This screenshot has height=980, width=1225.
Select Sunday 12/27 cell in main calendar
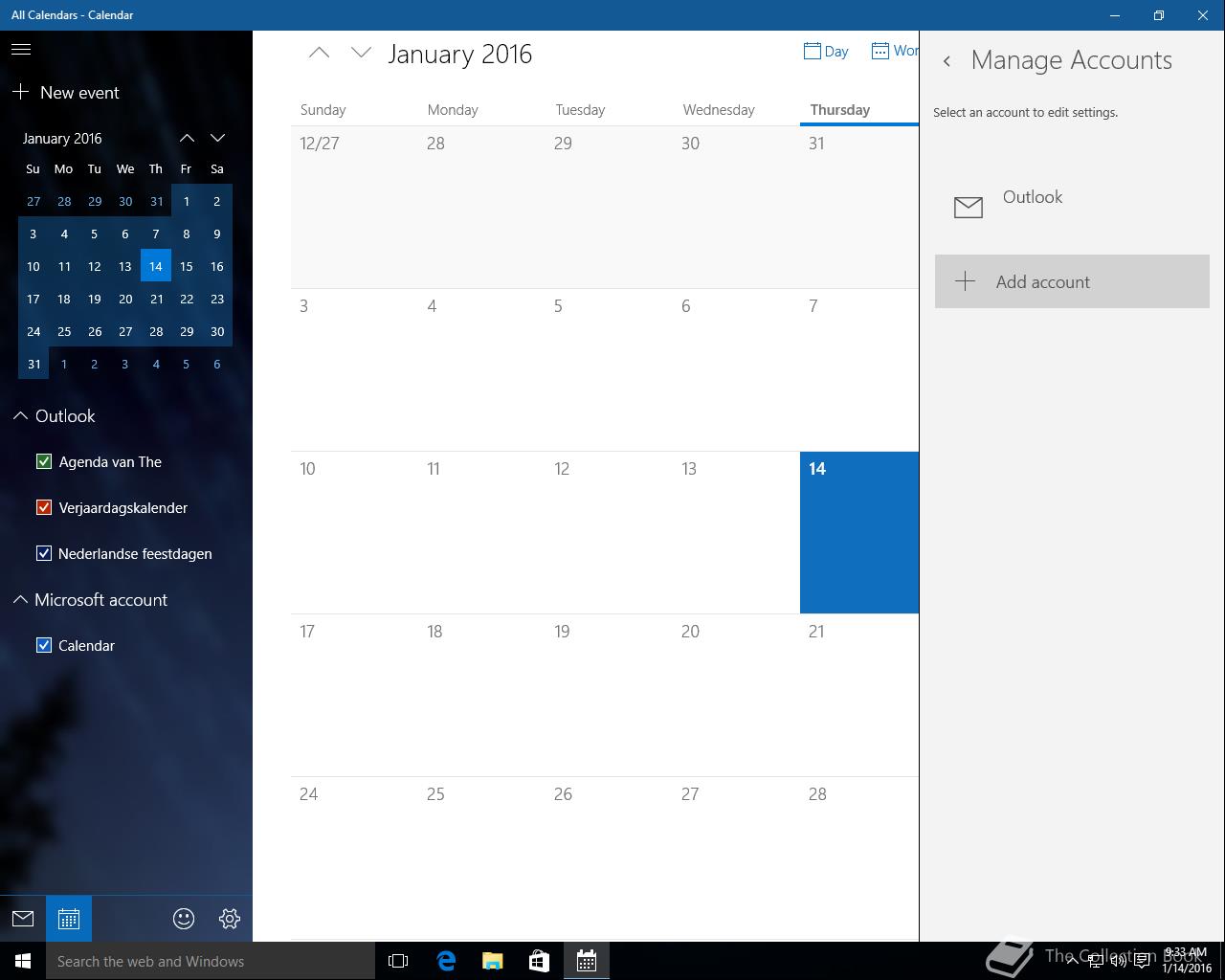354,207
